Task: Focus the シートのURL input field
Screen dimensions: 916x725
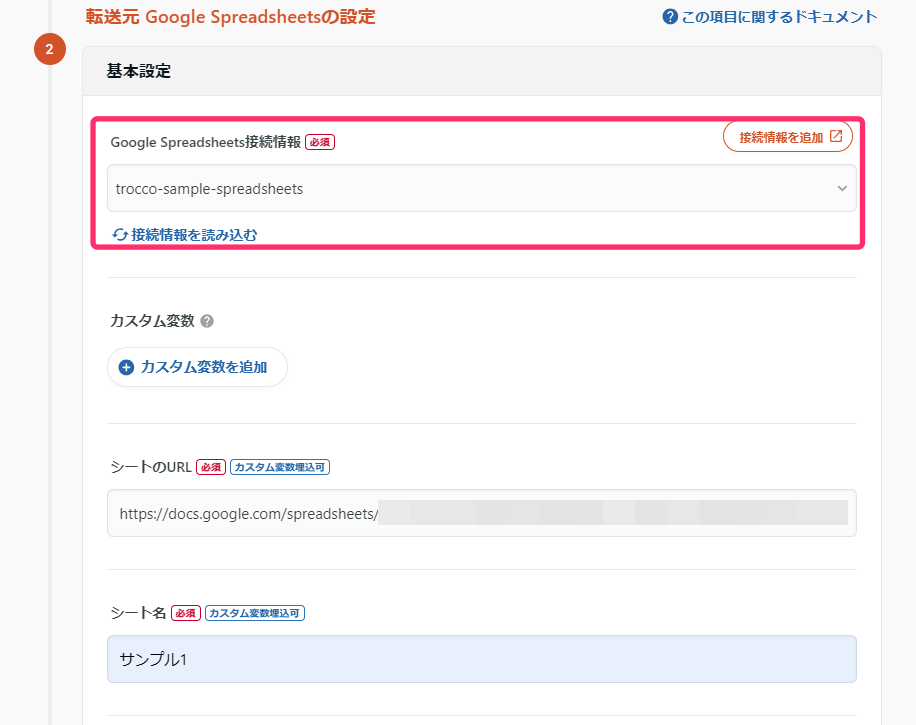Action: pyautogui.click(x=481, y=513)
